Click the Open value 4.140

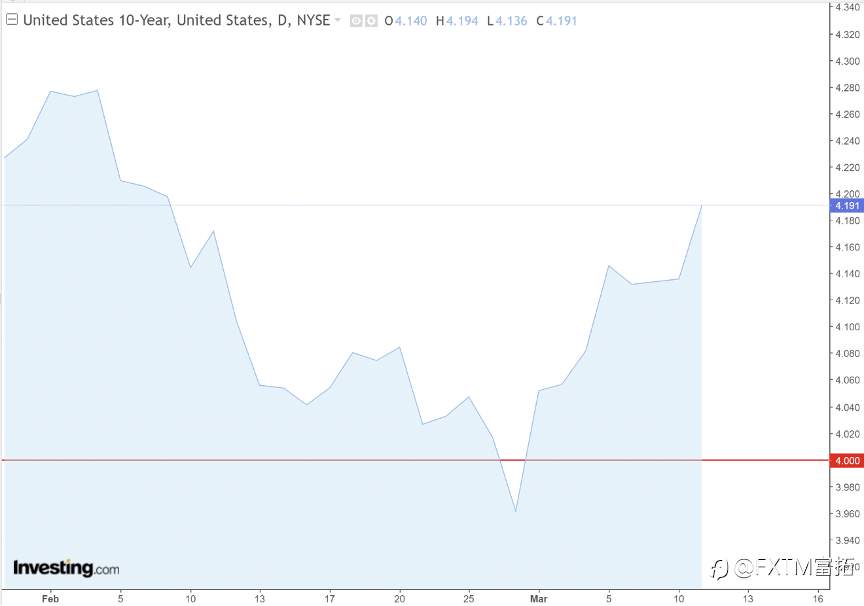pyautogui.click(x=410, y=20)
